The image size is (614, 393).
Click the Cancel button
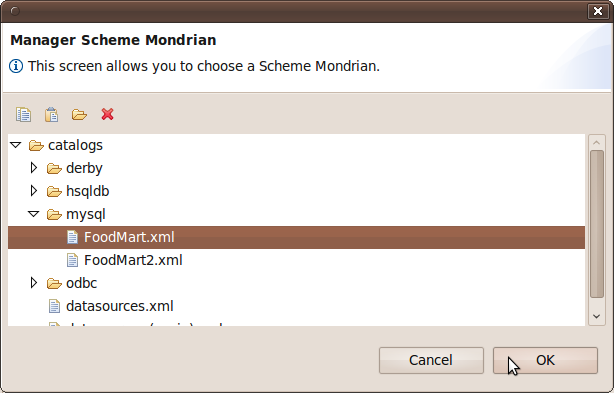click(431, 360)
